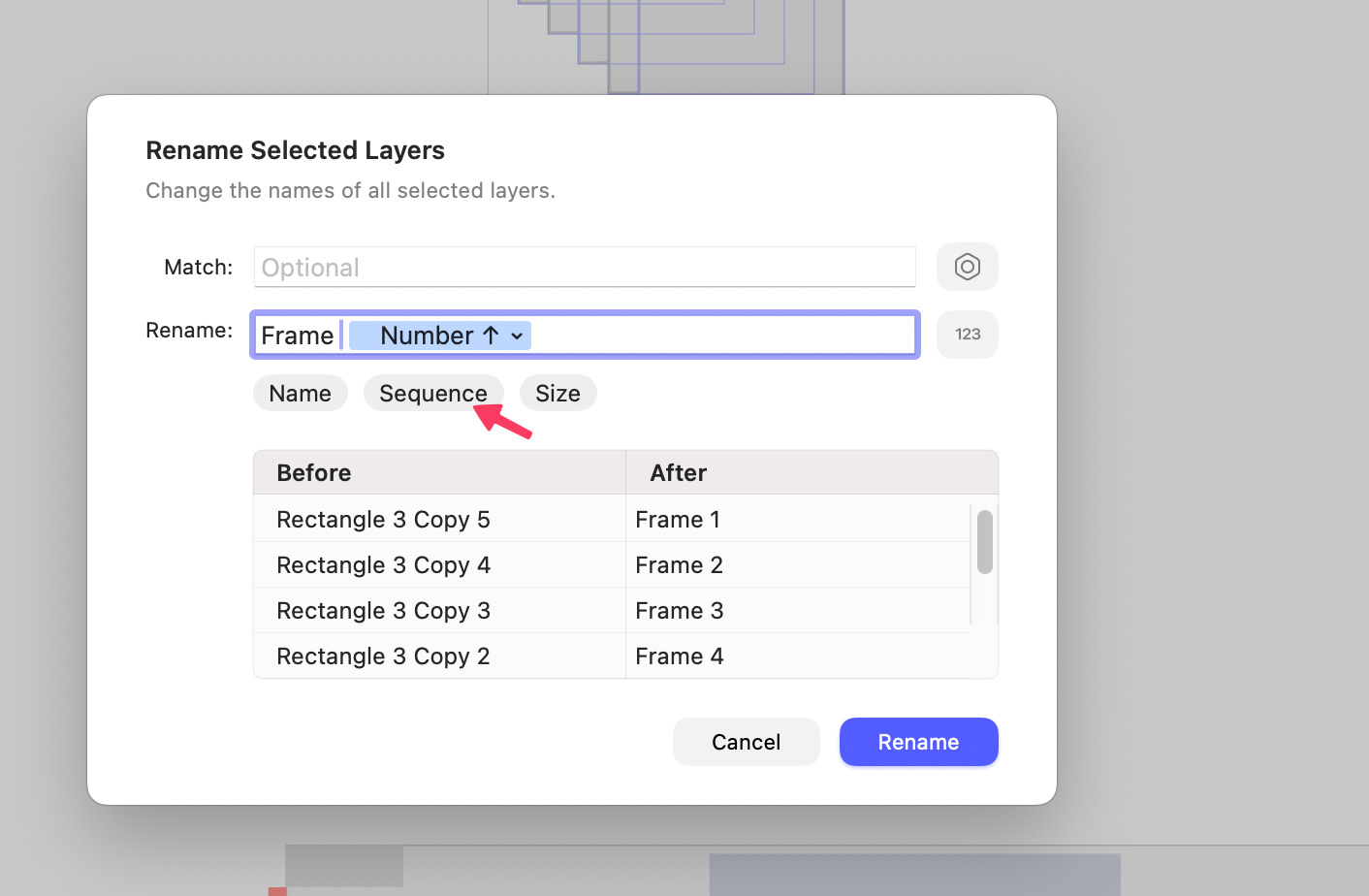The width and height of the screenshot is (1369, 896).
Task: Click the preview table scrollbar thumb
Action: [984, 542]
